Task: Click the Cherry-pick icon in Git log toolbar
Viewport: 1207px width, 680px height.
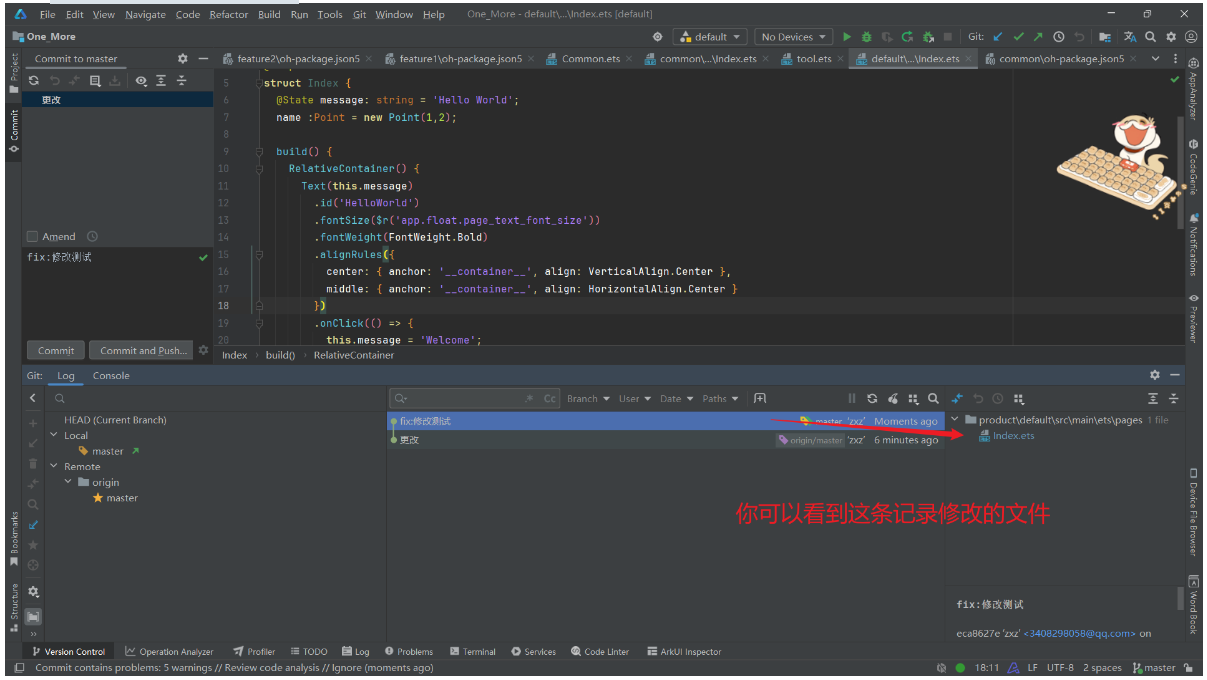Action: coord(892,398)
